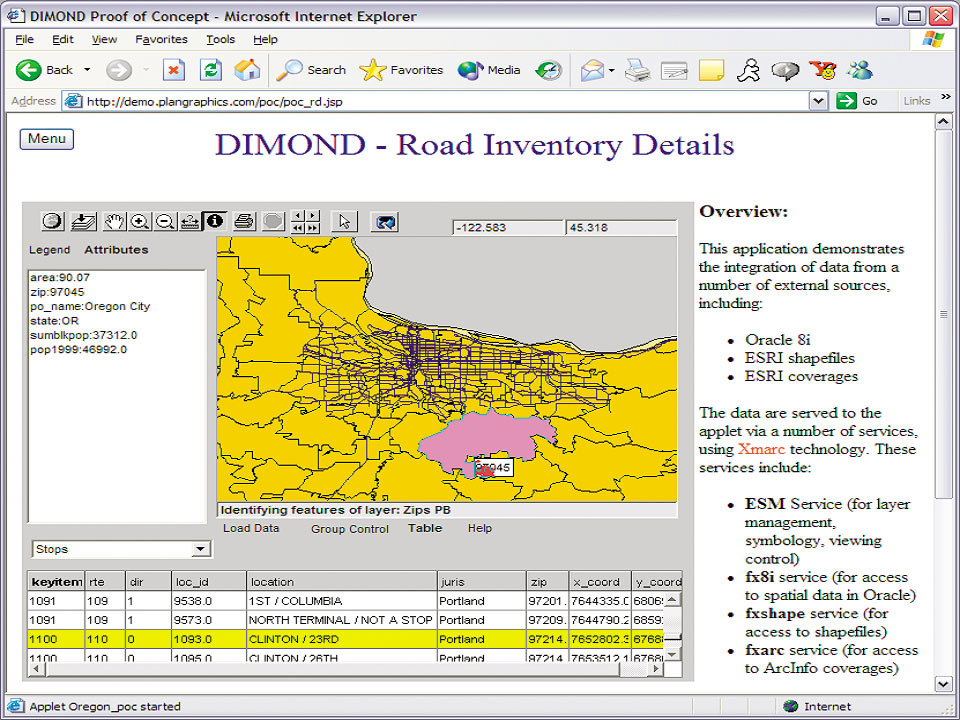This screenshot has height=720, width=960.
Task: Click the add layers icon
Action: tap(83, 221)
